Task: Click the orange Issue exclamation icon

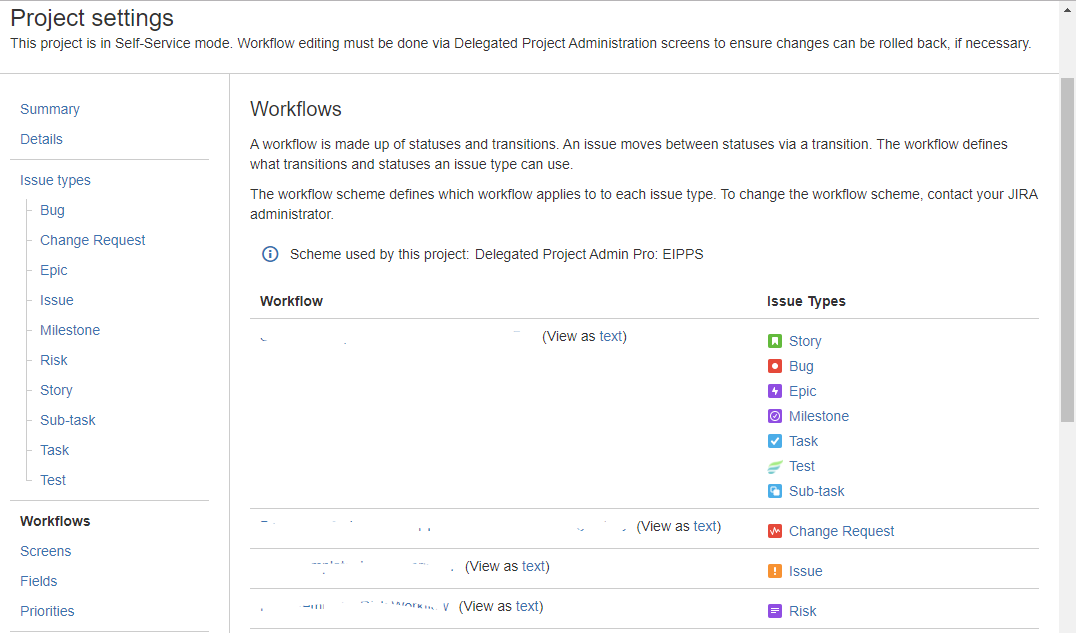Action: pos(775,571)
